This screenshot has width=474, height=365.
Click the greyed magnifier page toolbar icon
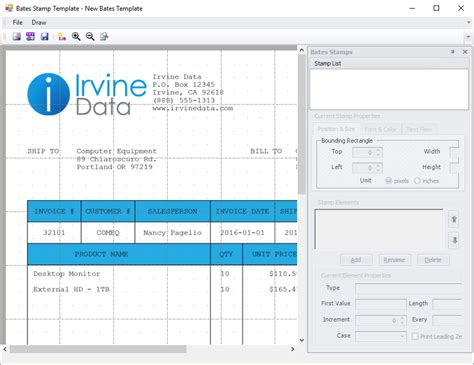point(104,36)
